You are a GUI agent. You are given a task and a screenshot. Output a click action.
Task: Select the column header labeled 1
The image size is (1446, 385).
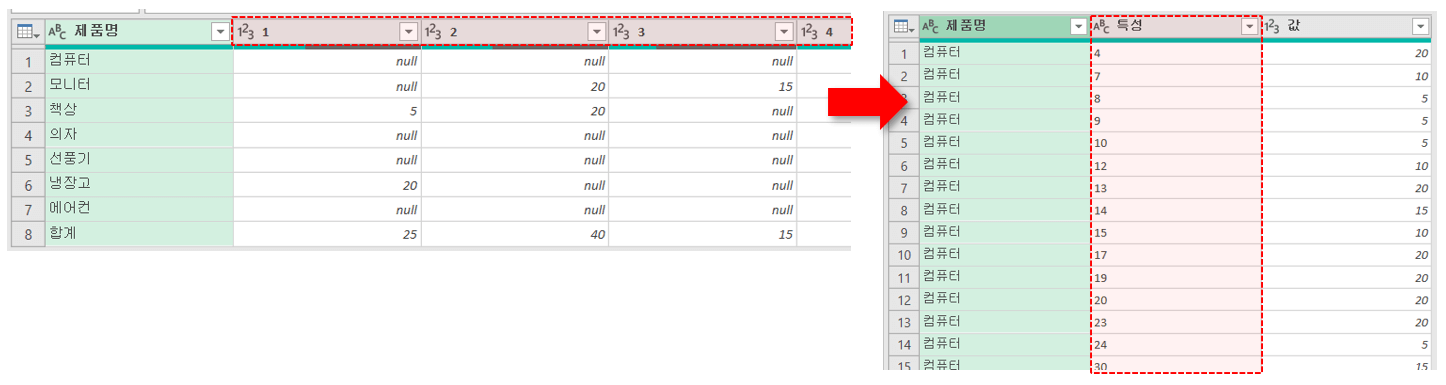[x=327, y=32]
